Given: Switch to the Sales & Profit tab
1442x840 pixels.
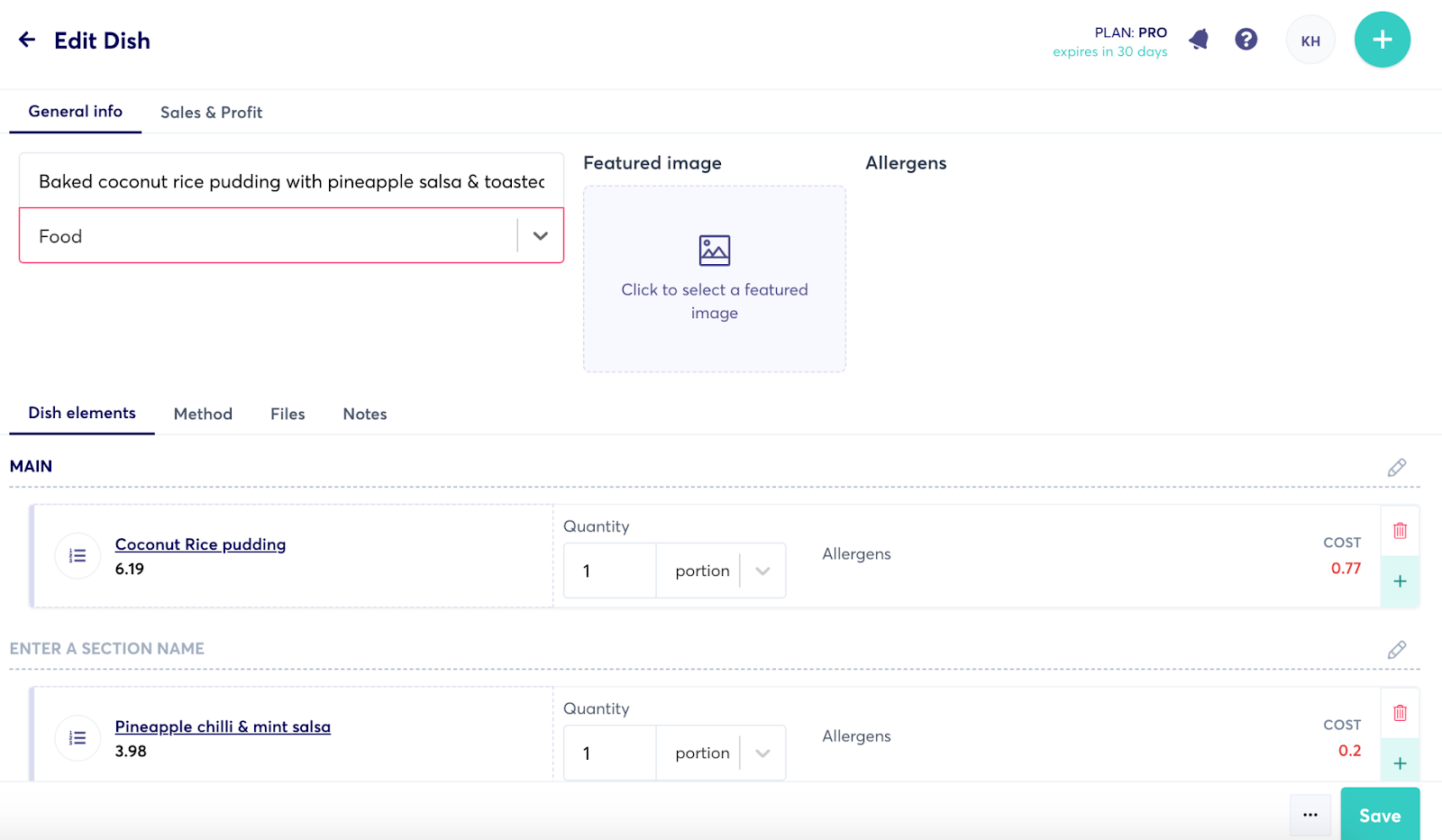Looking at the screenshot, I should [212, 113].
